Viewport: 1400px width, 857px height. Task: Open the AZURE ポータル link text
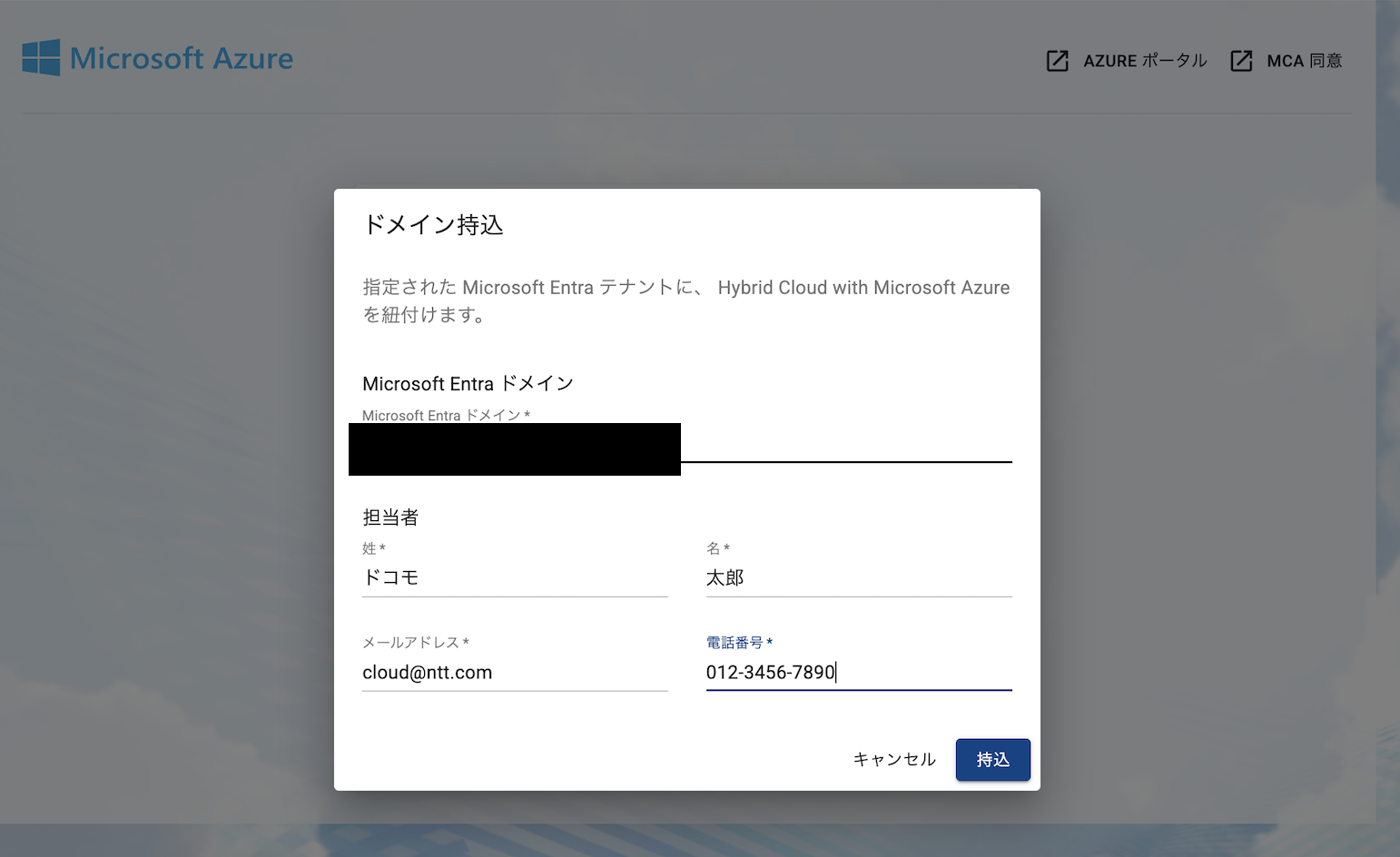tap(1145, 61)
